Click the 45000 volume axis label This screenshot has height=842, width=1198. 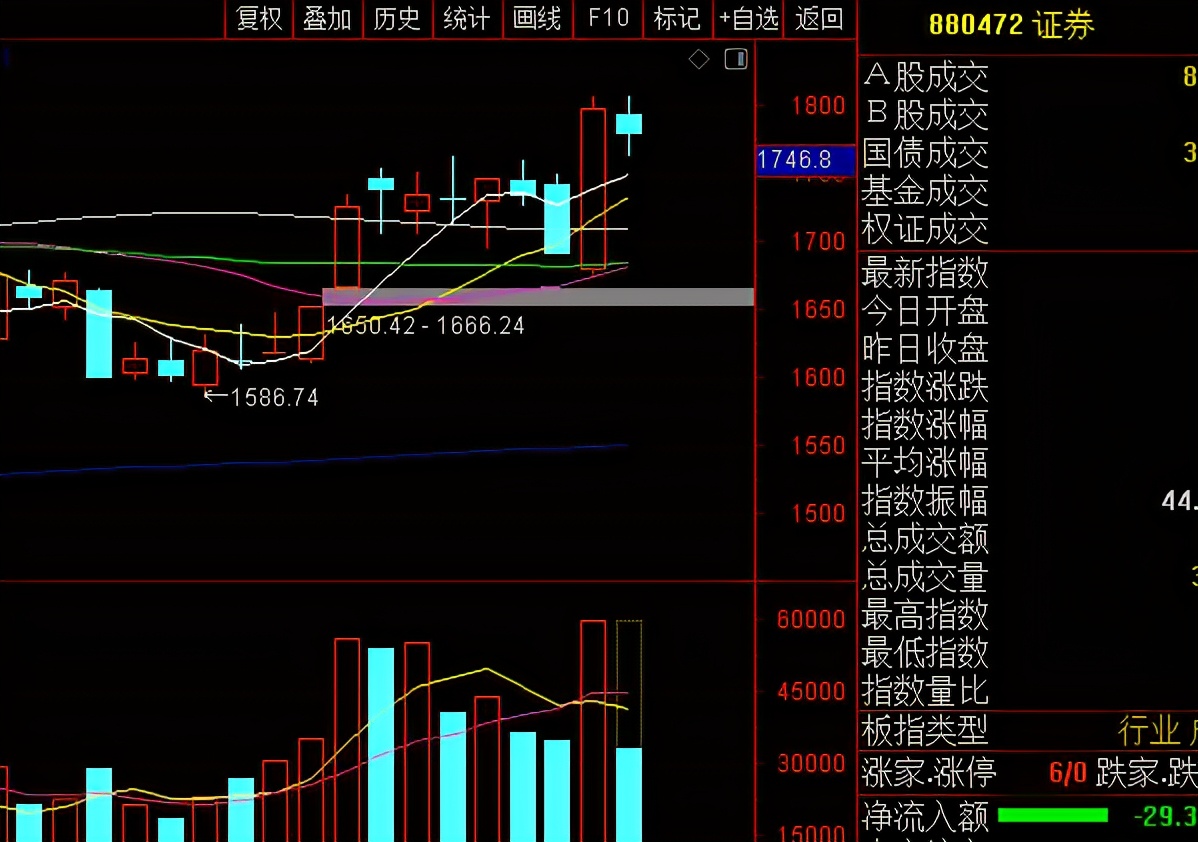[811, 691]
